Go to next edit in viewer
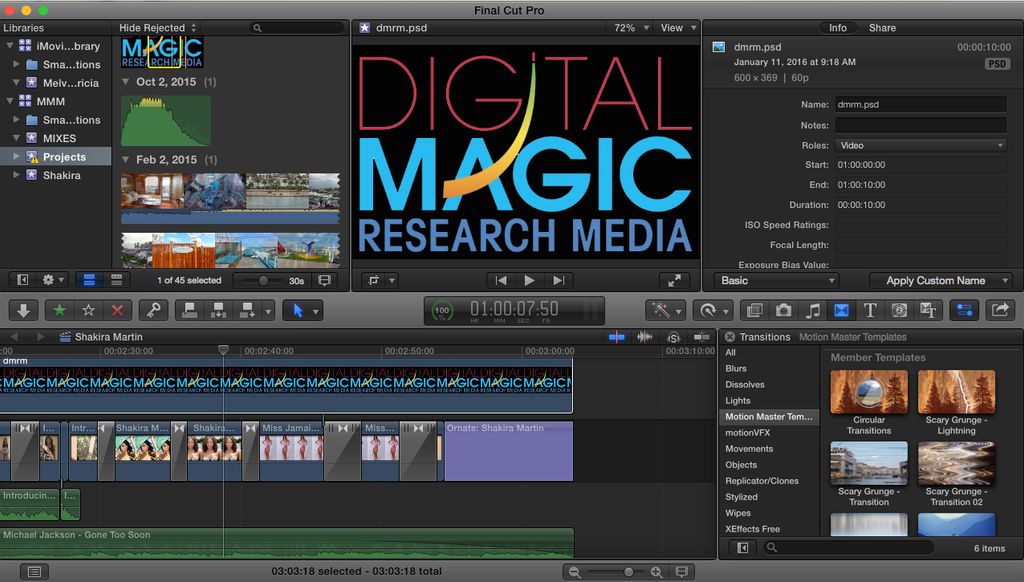 [558, 280]
